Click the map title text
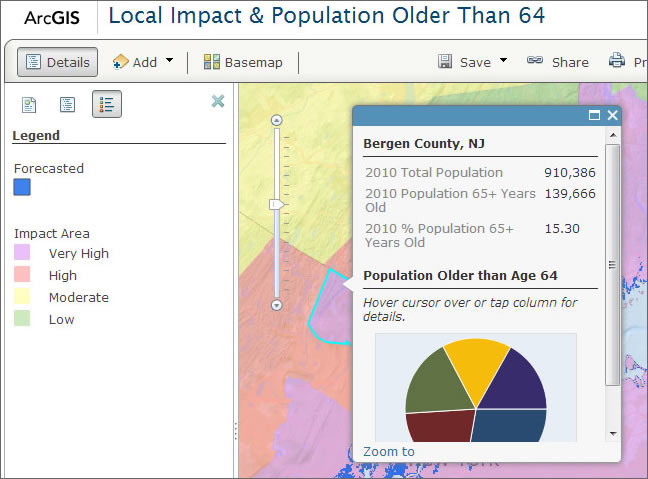Image resolution: width=648 pixels, height=479 pixels. click(x=326, y=16)
